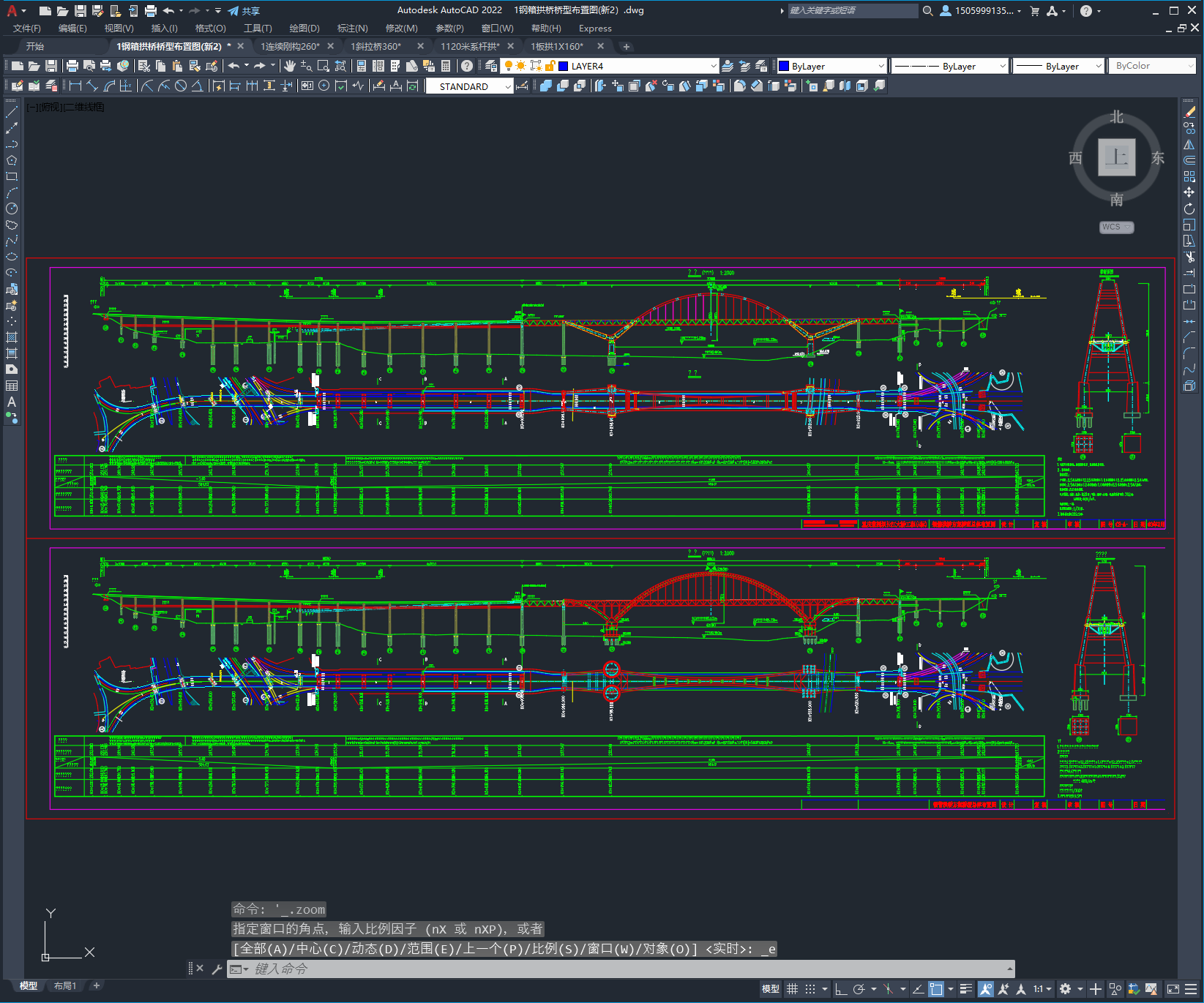Click the Linear dimension tool
This screenshot has width=1204, height=1003.
[x=75, y=86]
